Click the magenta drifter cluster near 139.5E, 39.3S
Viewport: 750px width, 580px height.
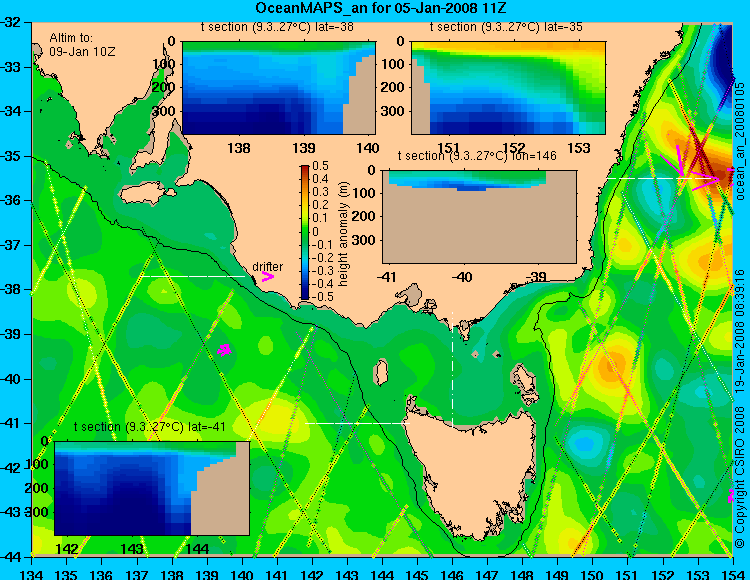click(x=224, y=350)
